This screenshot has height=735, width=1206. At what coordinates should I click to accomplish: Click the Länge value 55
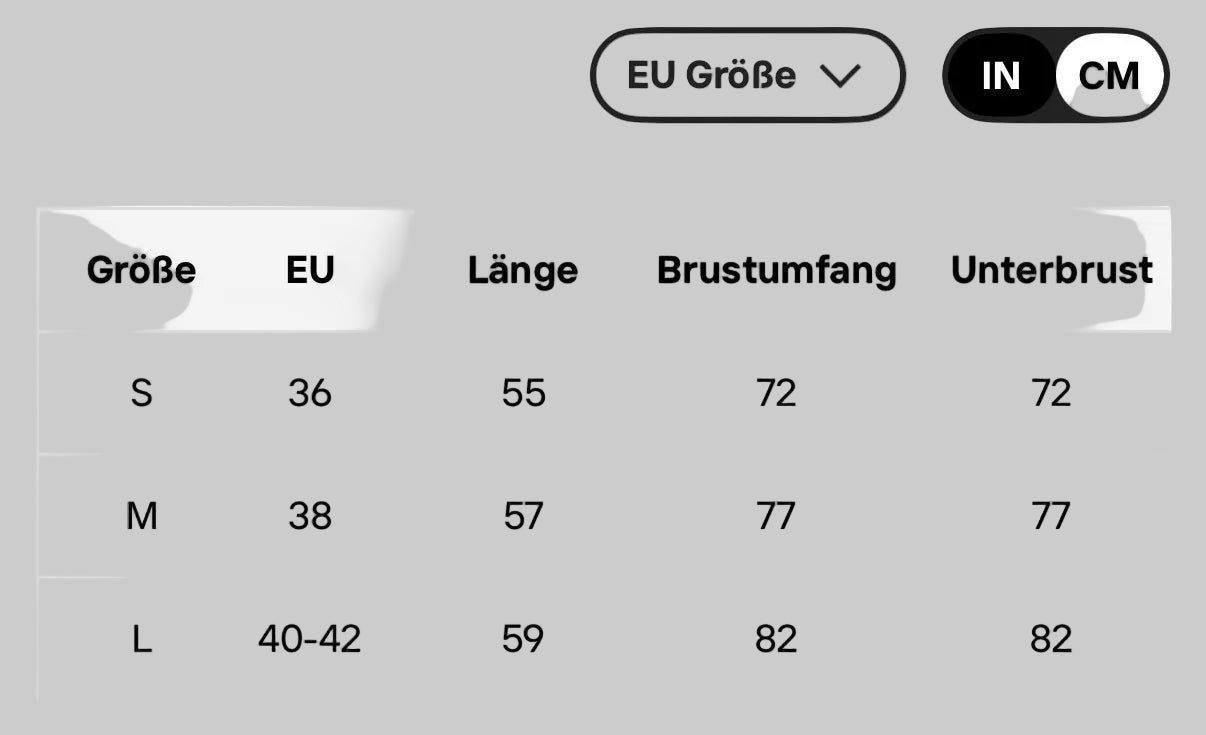tap(524, 393)
